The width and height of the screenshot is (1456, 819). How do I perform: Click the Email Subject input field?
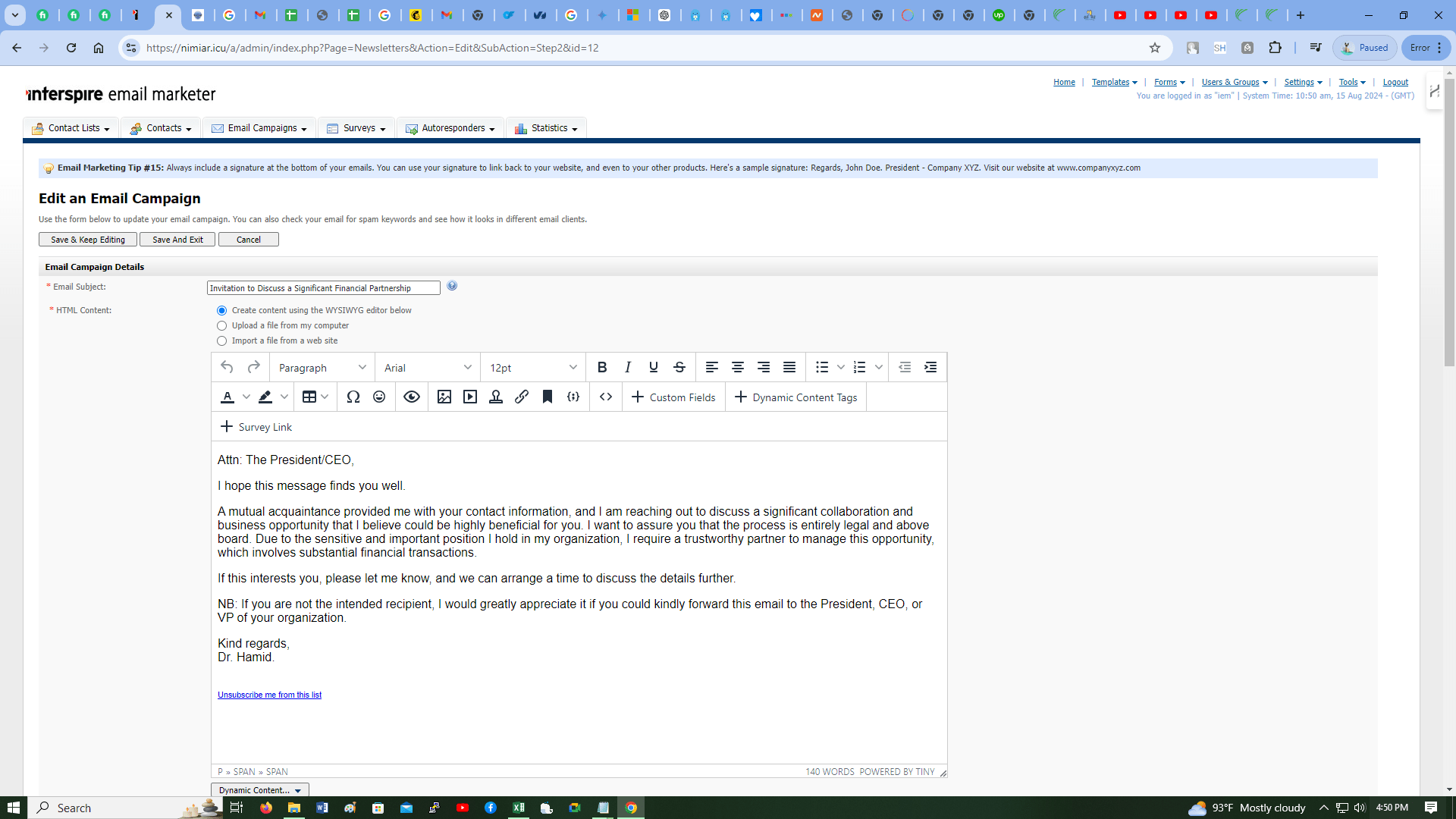coord(323,288)
